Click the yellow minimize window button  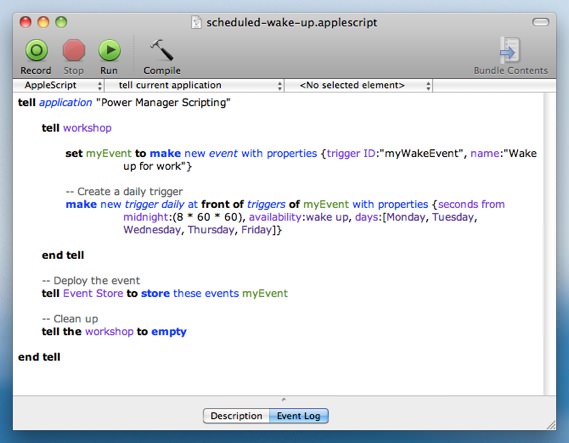(x=43, y=22)
